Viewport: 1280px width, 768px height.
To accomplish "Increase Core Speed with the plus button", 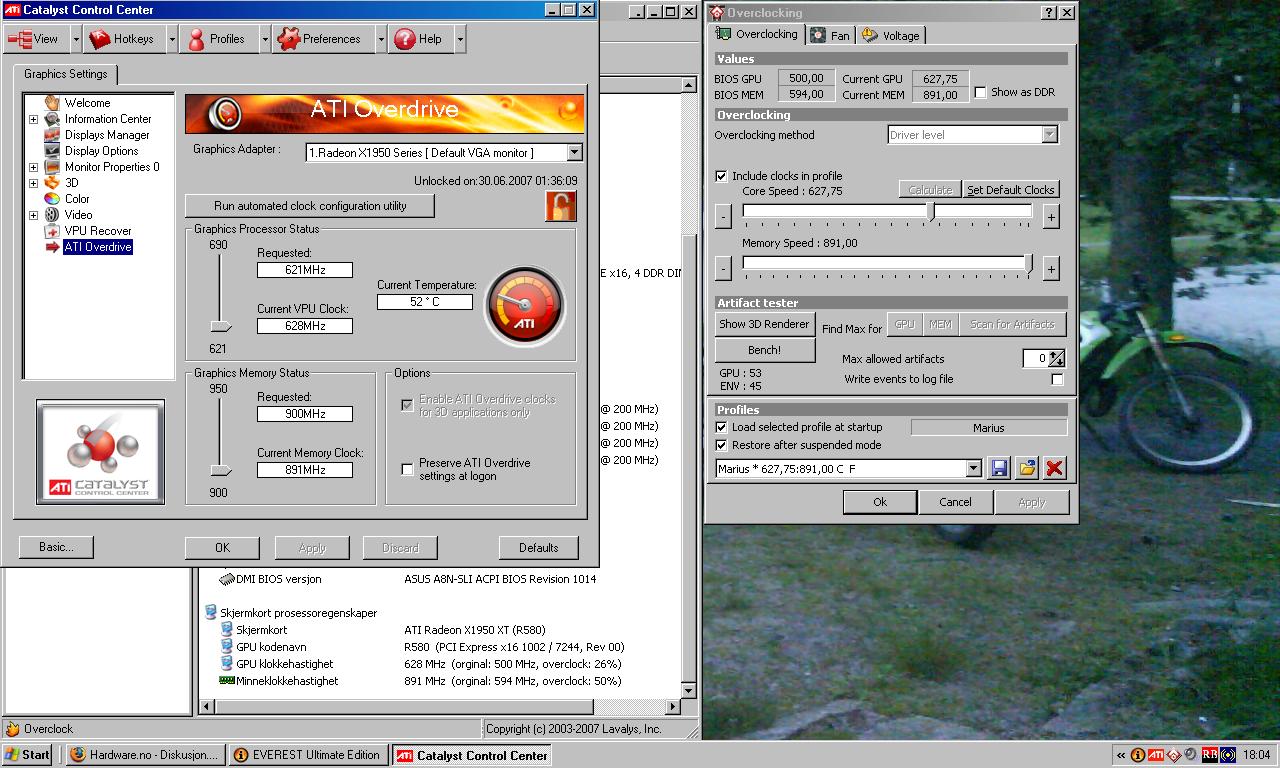I will pos(1051,216).
